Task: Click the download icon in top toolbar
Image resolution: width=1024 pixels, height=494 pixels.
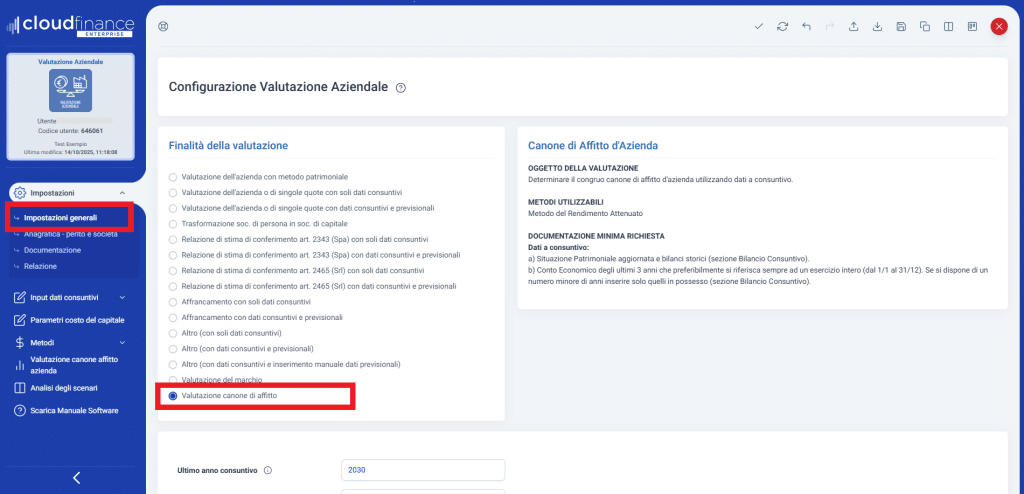Action: click(877, 26)
